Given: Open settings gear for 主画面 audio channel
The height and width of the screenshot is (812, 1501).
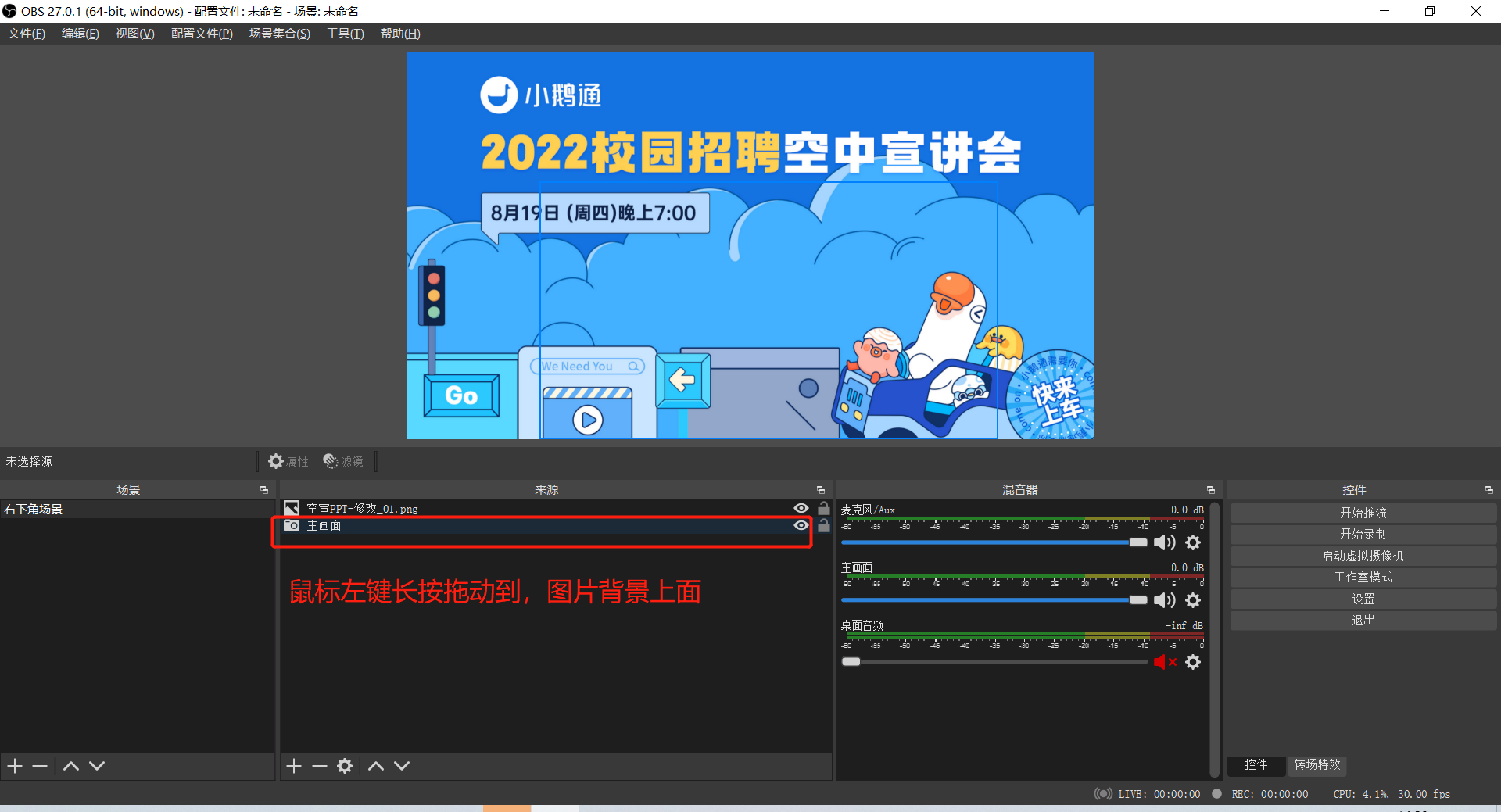Looking at the screenshot, I should (x=1193, y=600).
